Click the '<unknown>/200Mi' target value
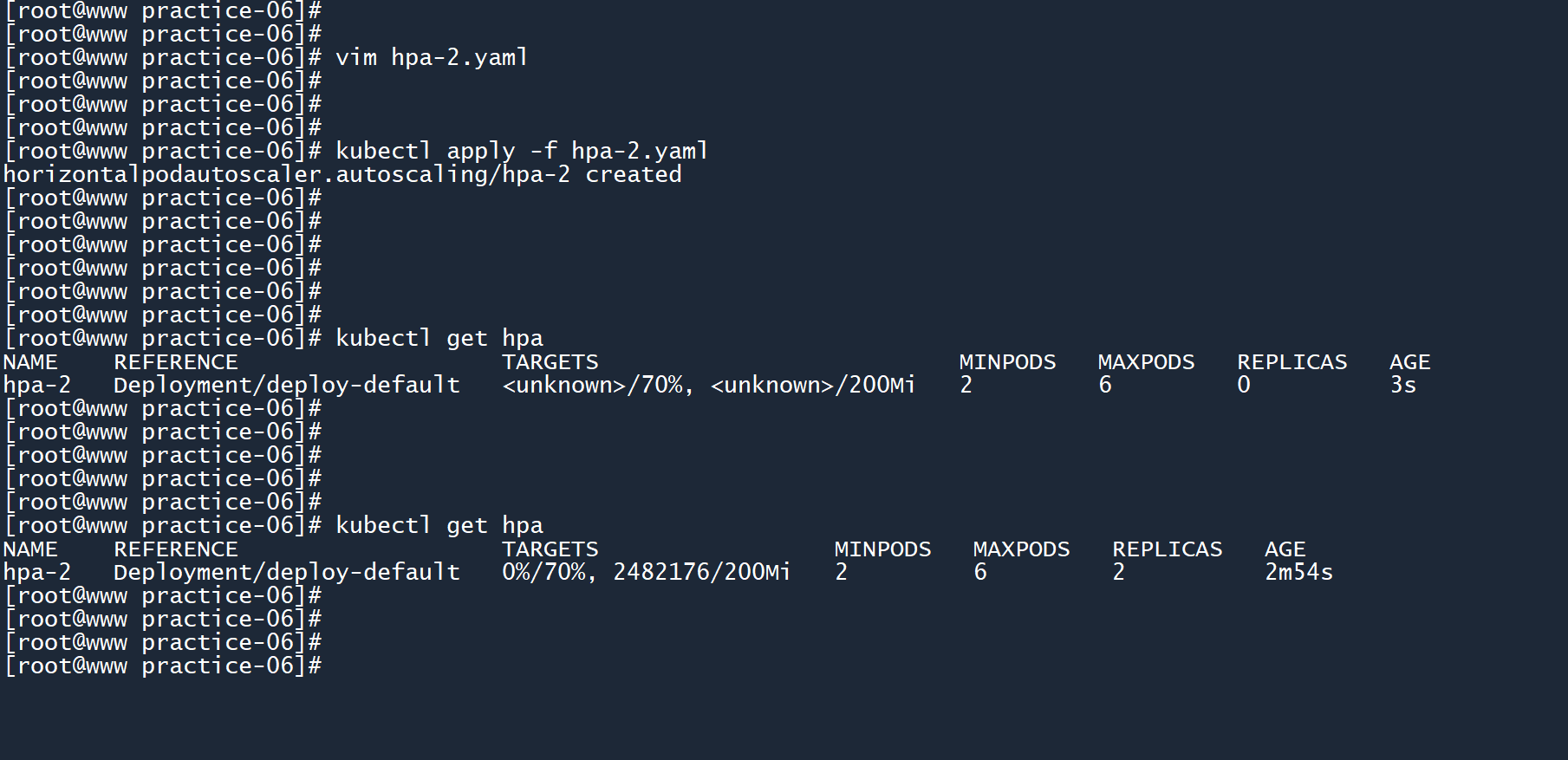The width and height of the screenshot is (1568, 760). click(x=812, y=386)
